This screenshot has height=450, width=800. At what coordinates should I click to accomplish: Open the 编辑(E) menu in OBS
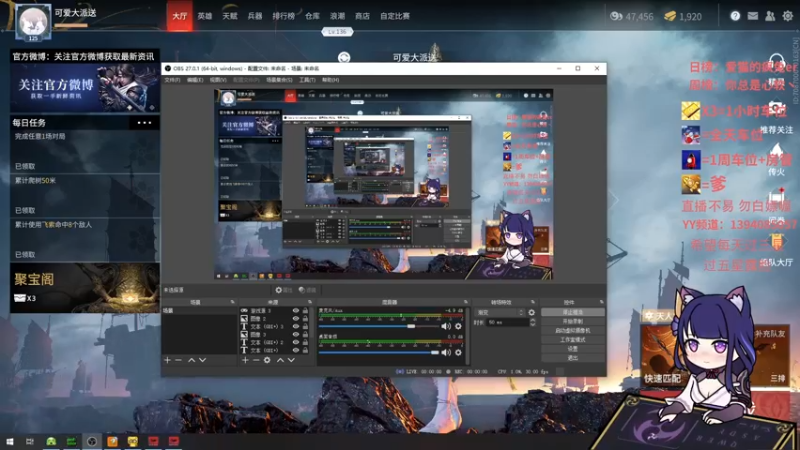(195, 80)
